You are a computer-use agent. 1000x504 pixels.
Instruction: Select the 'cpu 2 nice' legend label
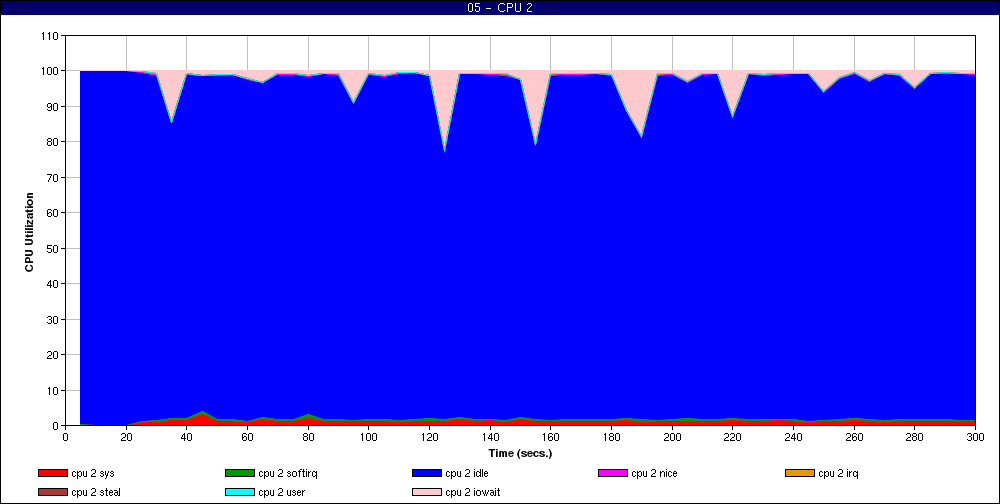coord(654,474)
